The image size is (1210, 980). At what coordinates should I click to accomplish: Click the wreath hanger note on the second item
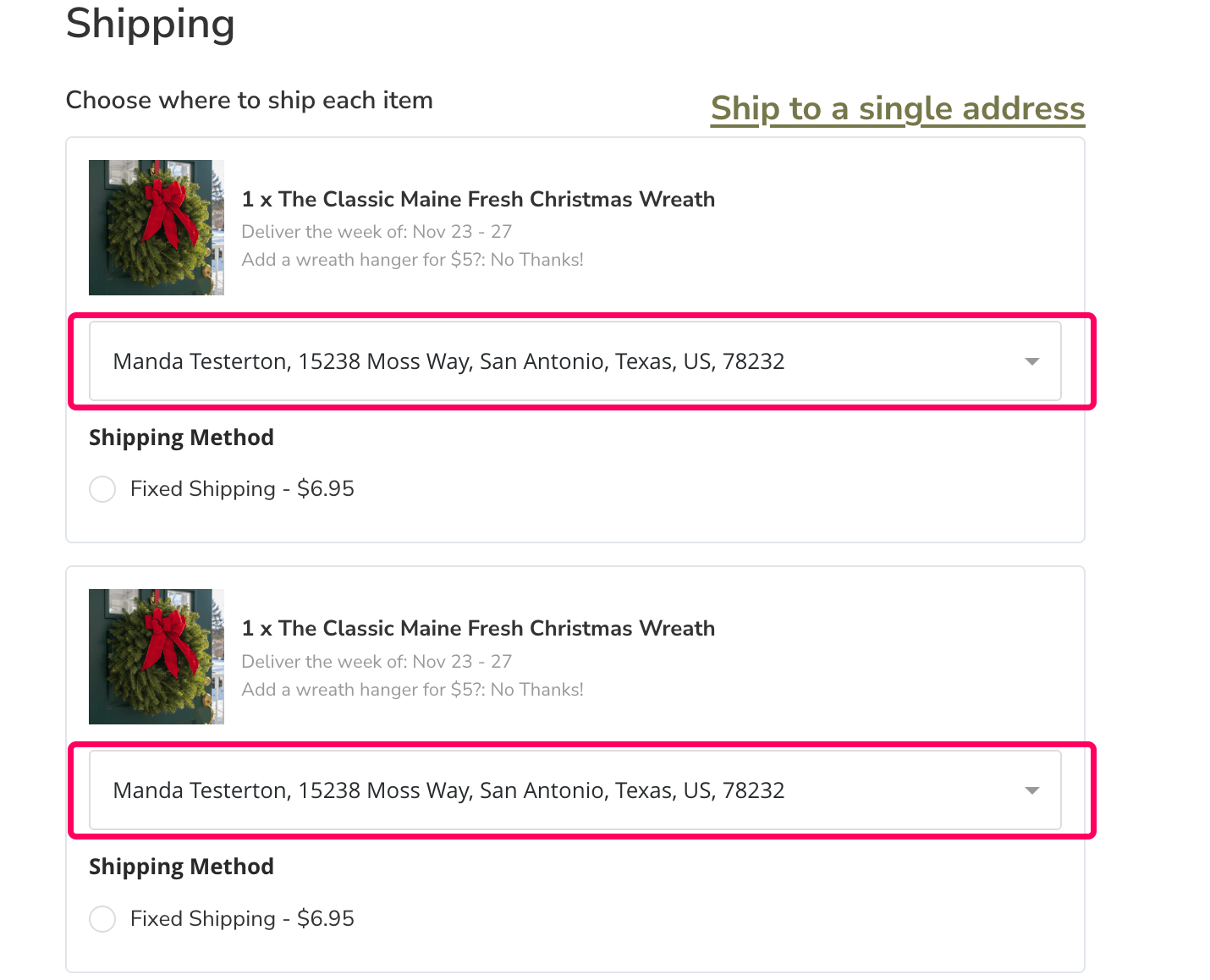coord(412,690)
